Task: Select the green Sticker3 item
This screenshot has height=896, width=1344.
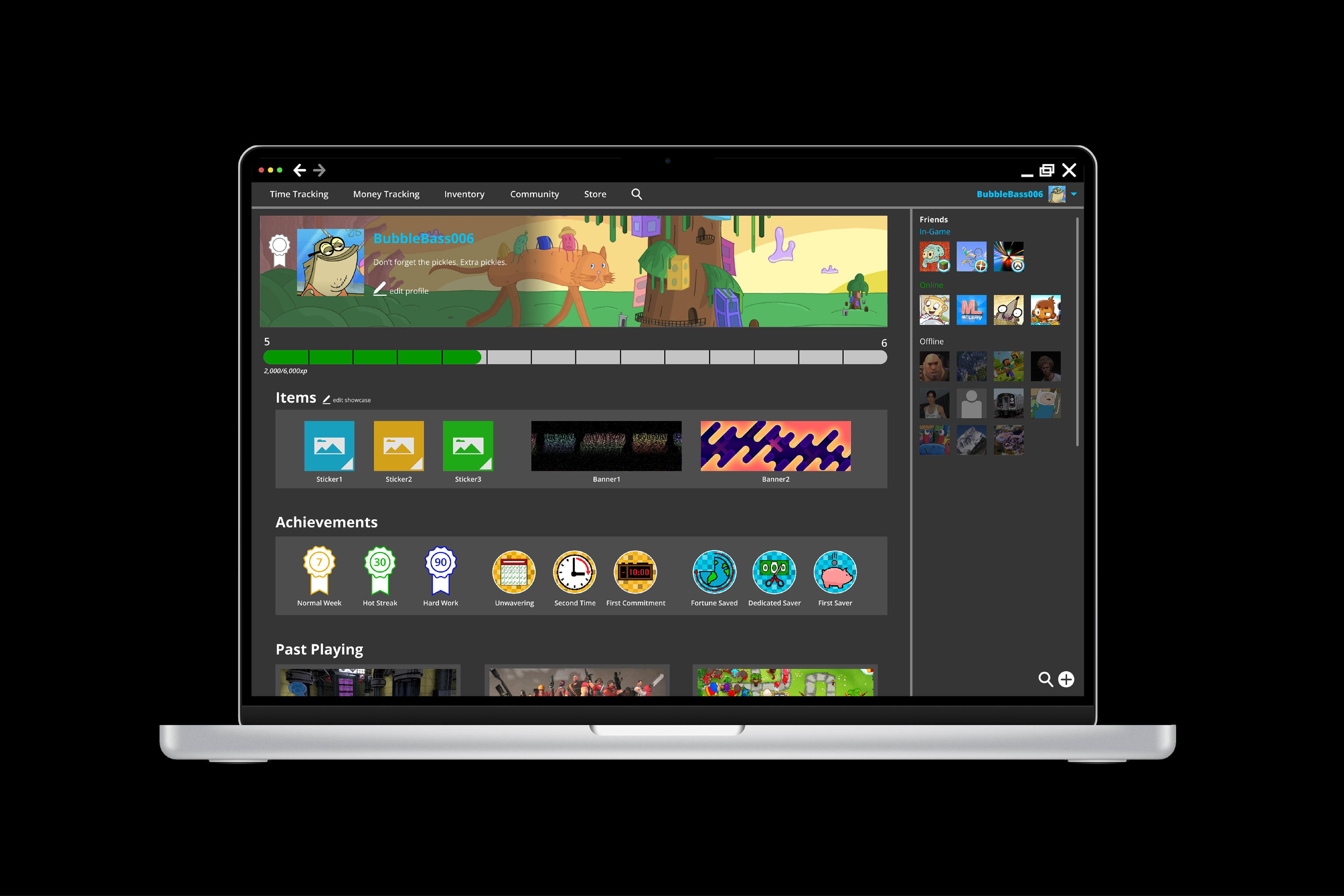Action: 468,446
